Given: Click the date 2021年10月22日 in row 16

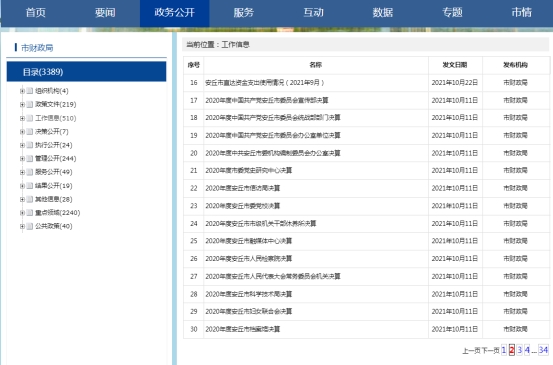Looking at the screenshot, I should (455, 83).
